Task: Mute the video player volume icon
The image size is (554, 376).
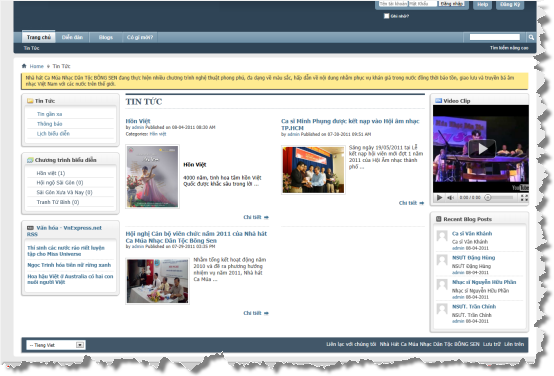Action: pos(450,198)
